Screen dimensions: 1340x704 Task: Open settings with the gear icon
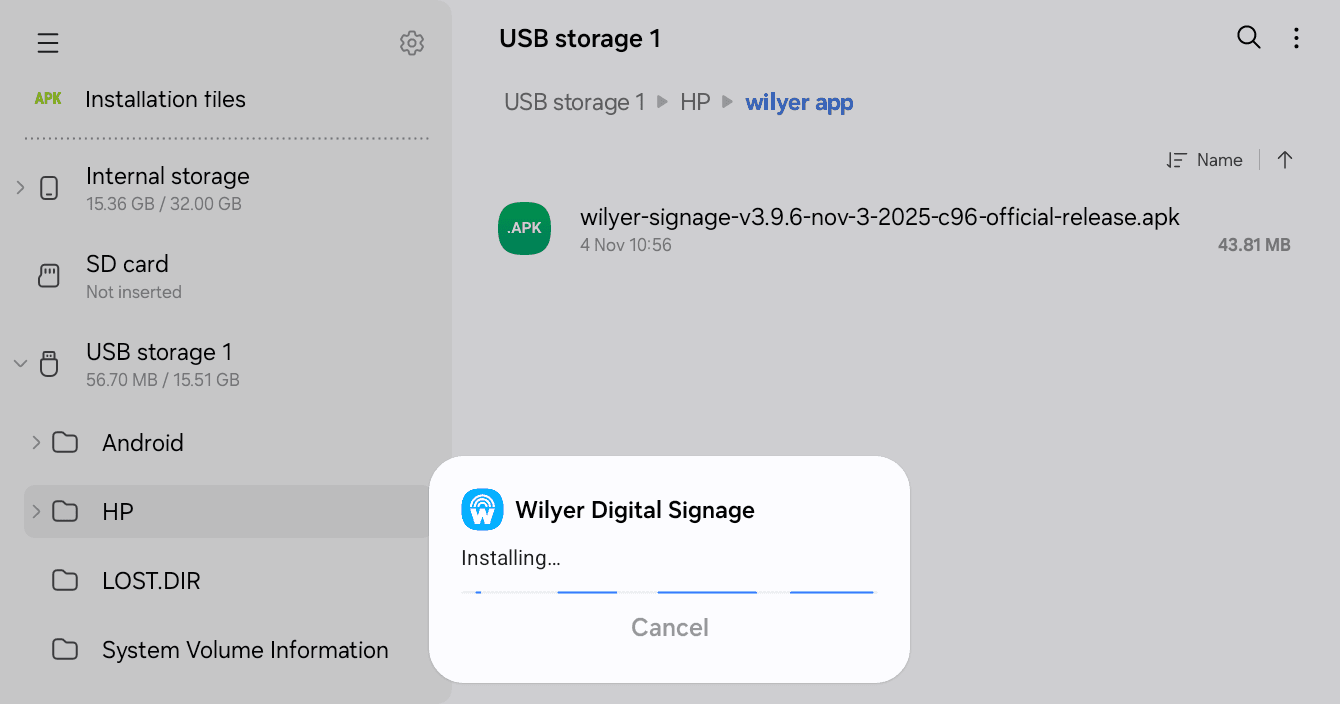[x=412, y=43]
